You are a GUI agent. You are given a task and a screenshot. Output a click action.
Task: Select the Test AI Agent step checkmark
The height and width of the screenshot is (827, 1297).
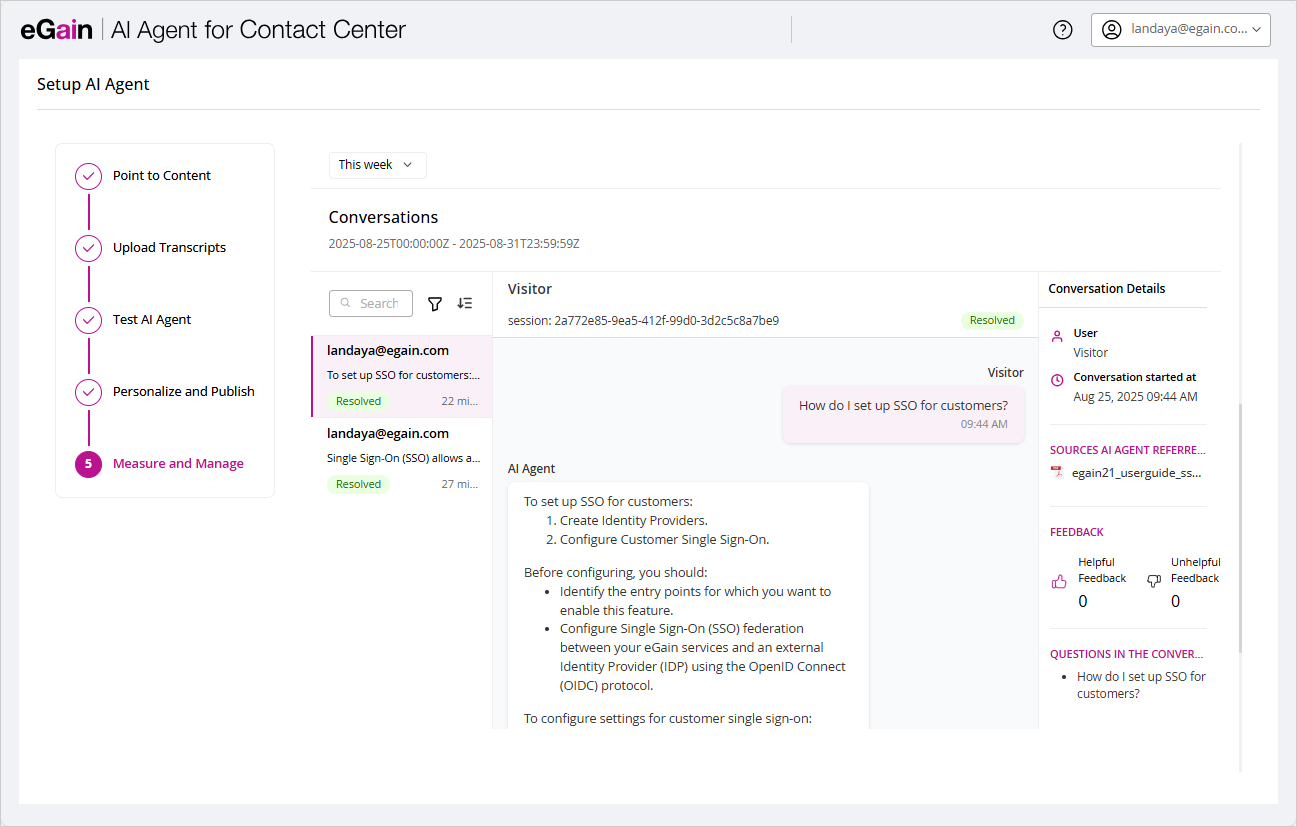[89, 320]
